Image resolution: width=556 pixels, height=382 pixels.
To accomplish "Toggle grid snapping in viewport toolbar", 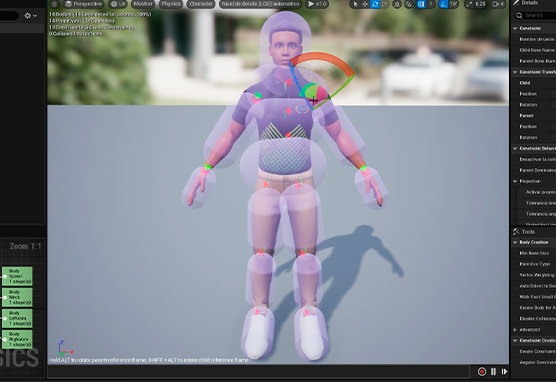I will click(x=421, y=4).
